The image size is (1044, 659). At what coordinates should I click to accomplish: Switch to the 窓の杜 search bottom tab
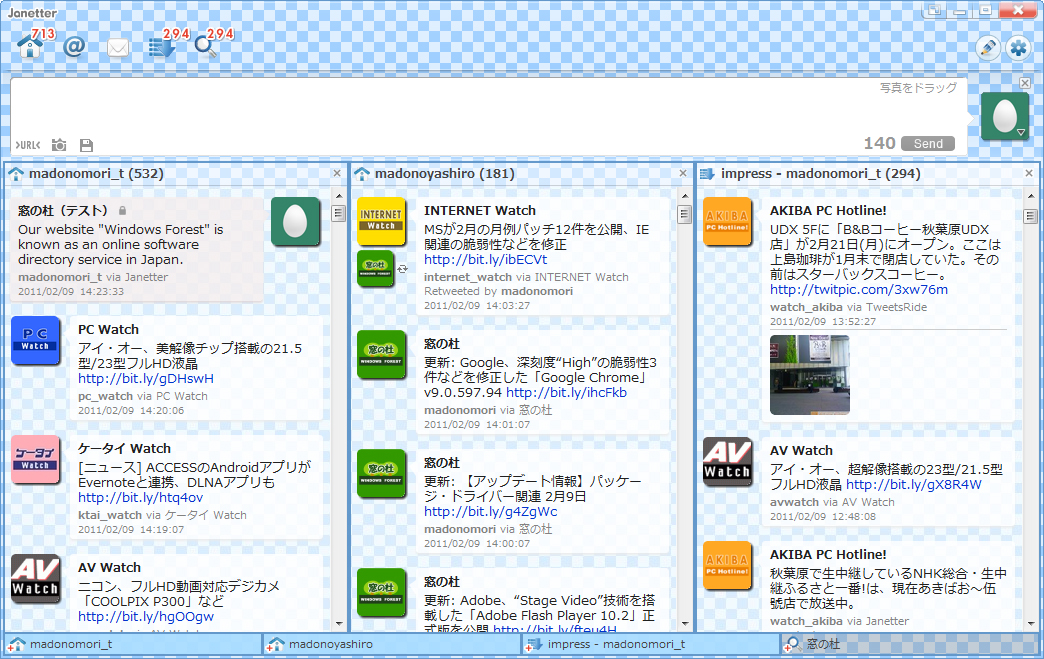coord(910,644)
